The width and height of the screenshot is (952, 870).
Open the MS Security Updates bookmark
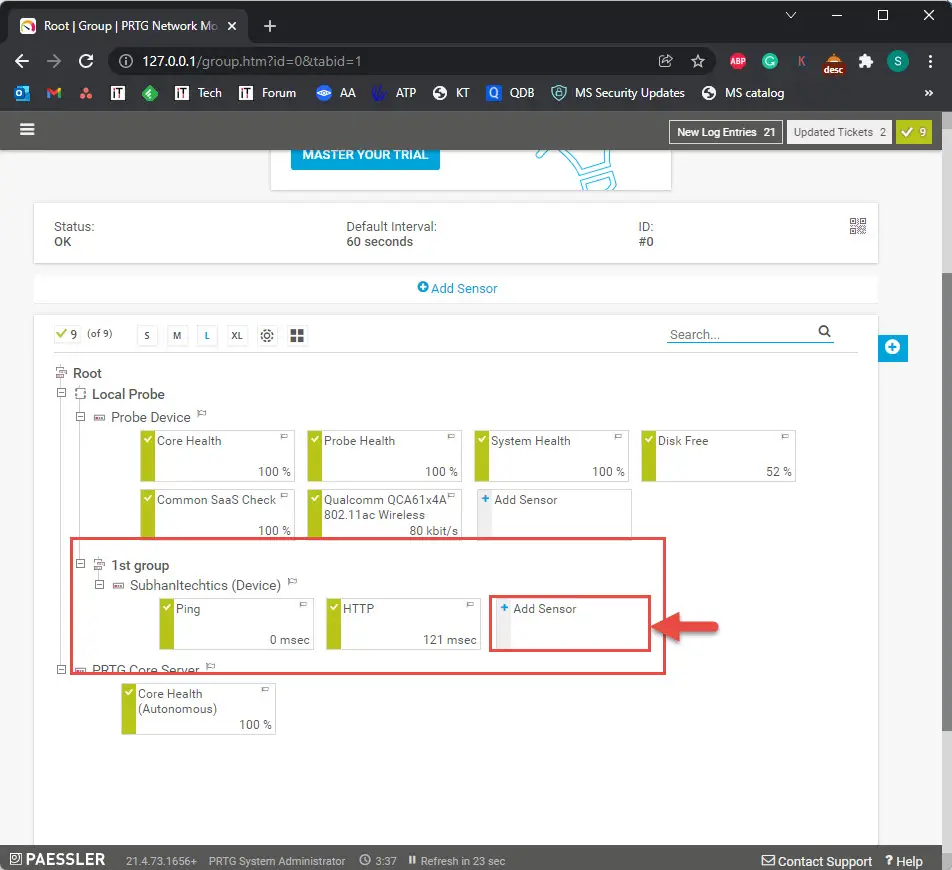(x=618, y=93)
